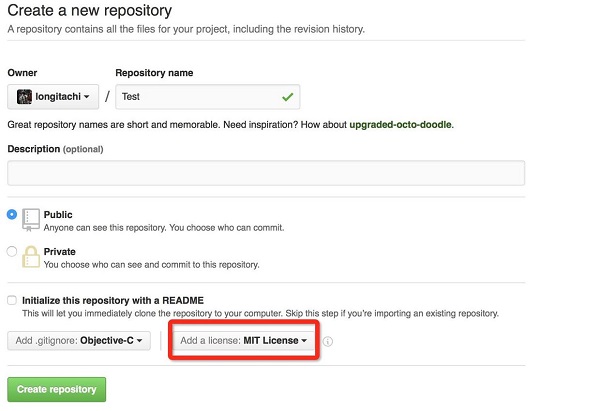600x411 pixels.
Task: Enable Initialize this repository with a README
Action: (x=12, y=300)
